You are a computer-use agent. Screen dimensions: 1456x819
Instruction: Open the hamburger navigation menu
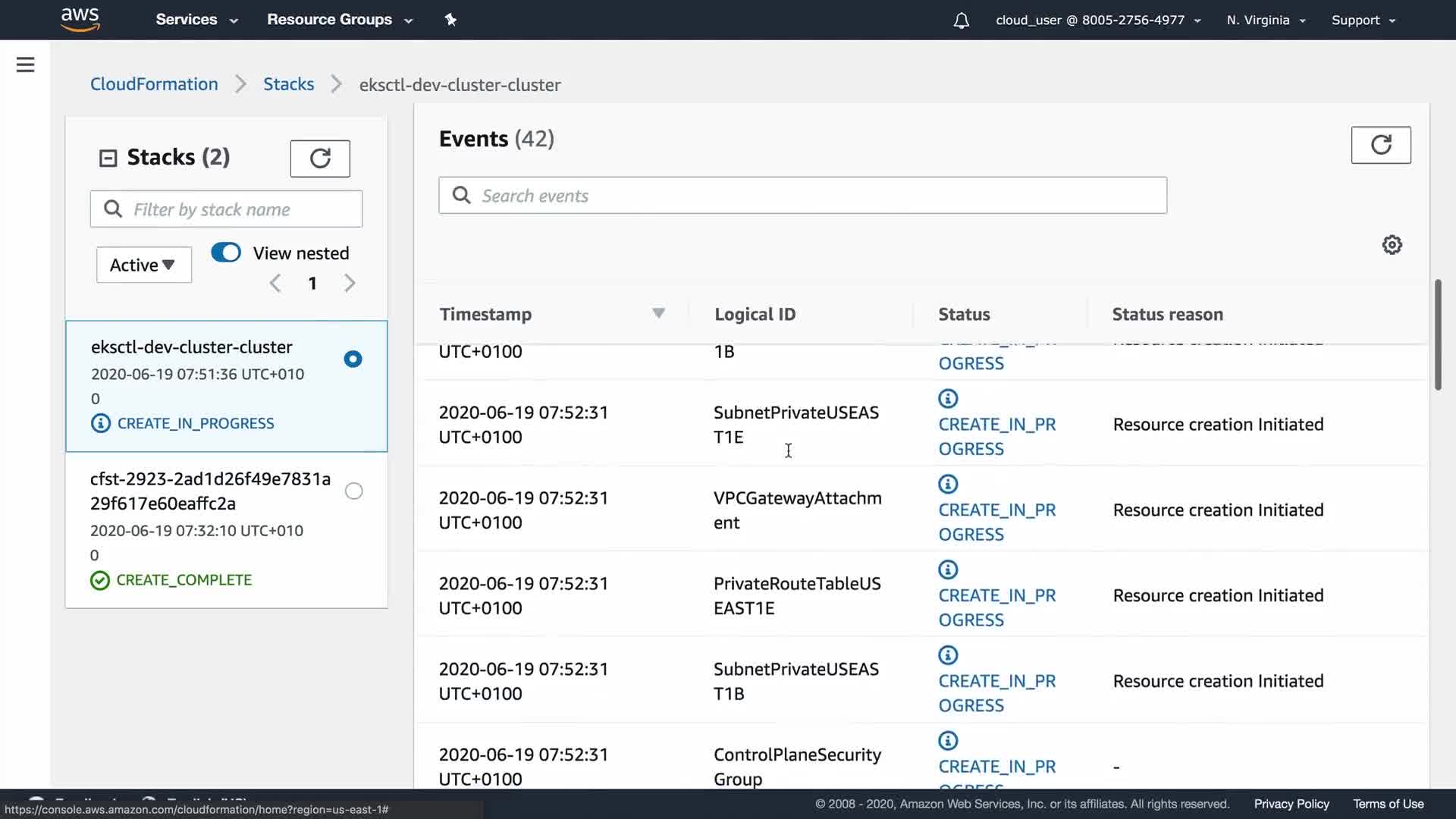25,64
